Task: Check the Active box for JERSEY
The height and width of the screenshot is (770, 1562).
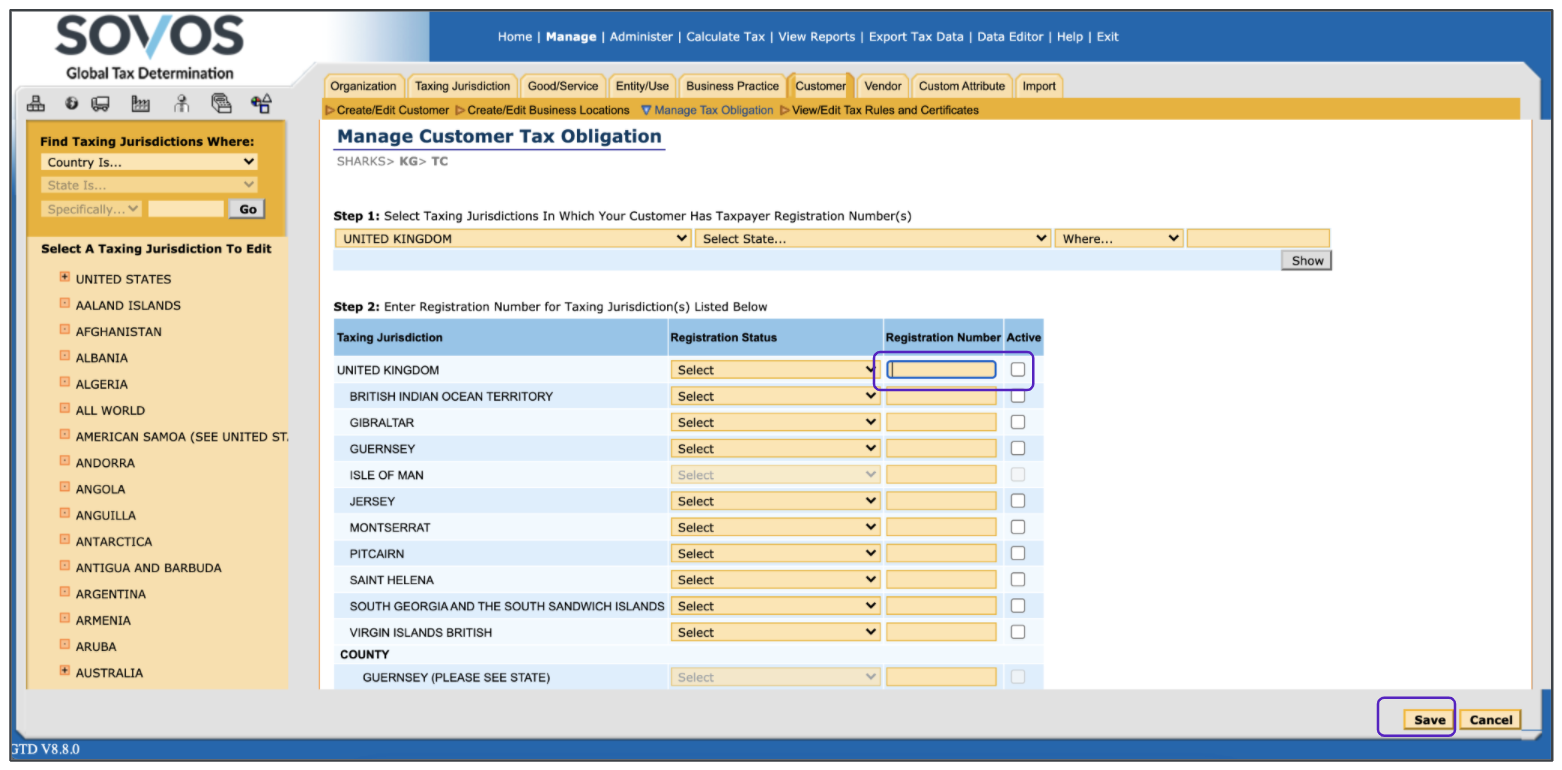Action: (1018, 501)
